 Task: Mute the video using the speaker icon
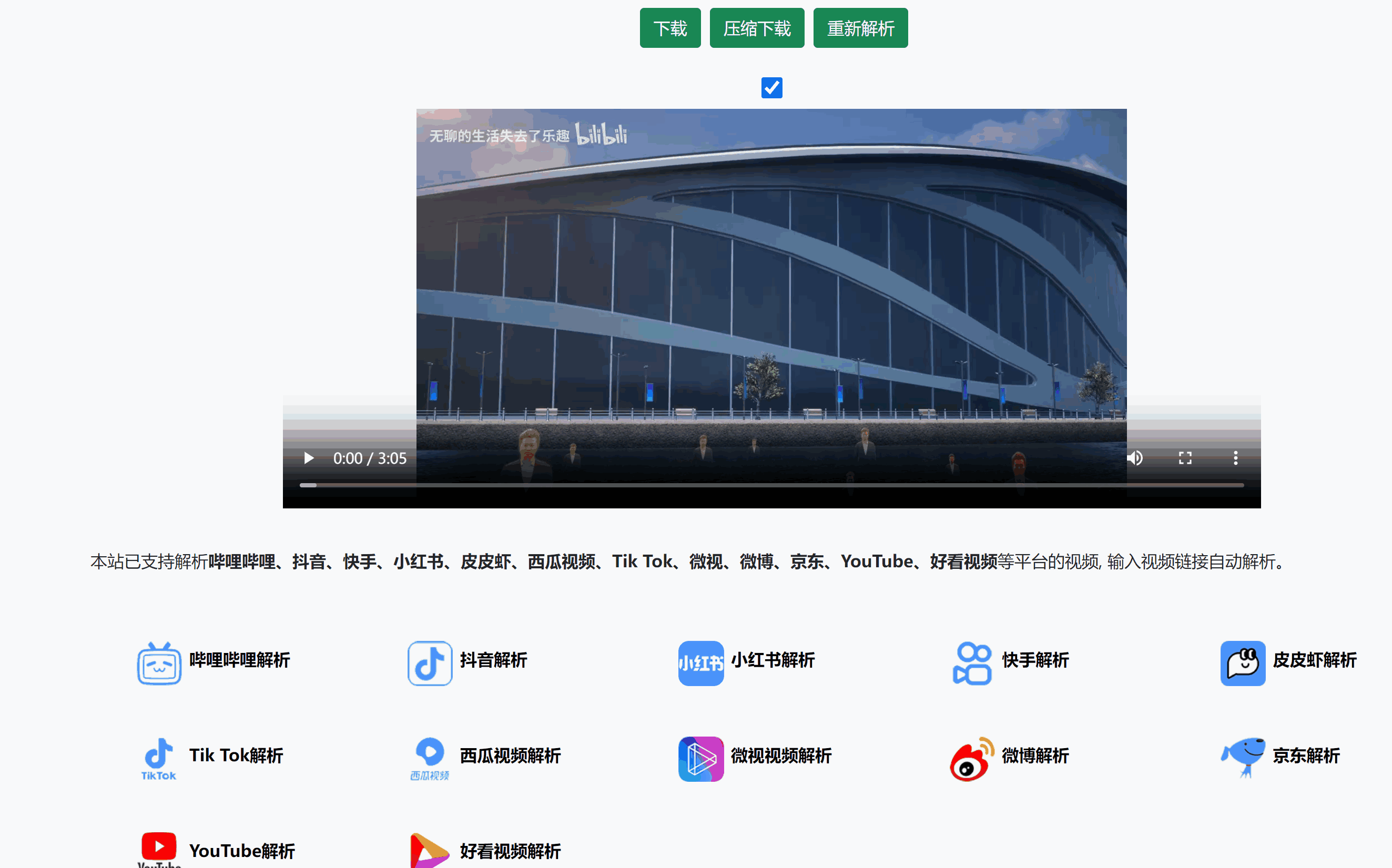[x=1135, y=458]
